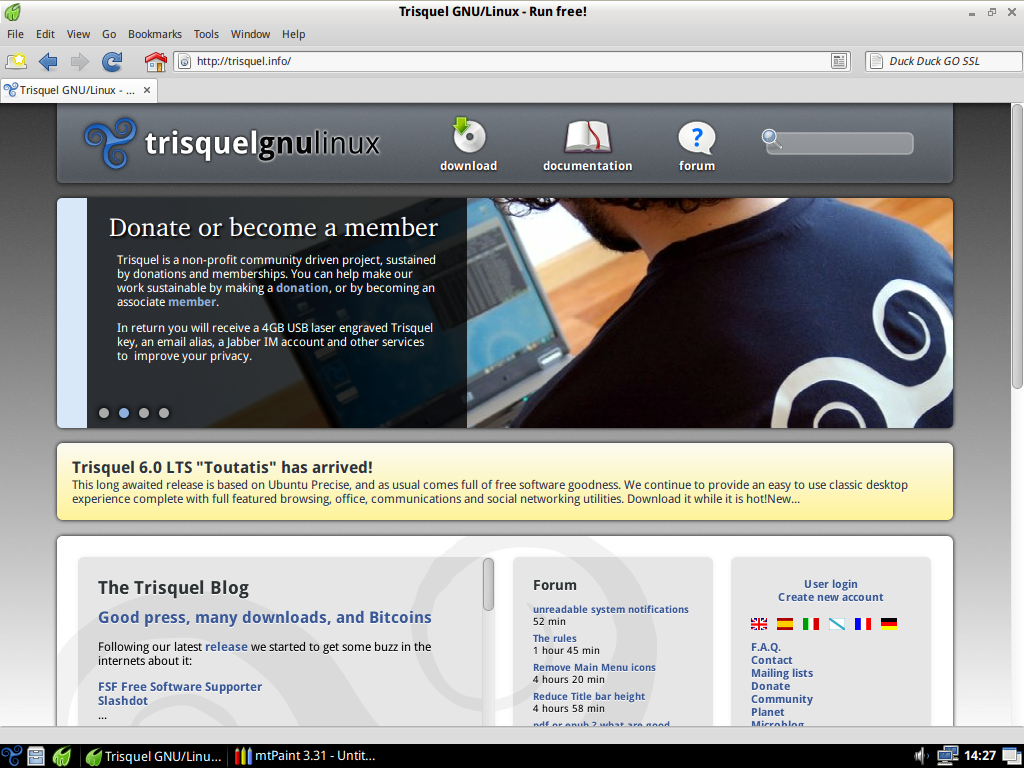Screen dimensions: 1024x768
Task: Open the Community link in sidebar
Action: (782, 699)
